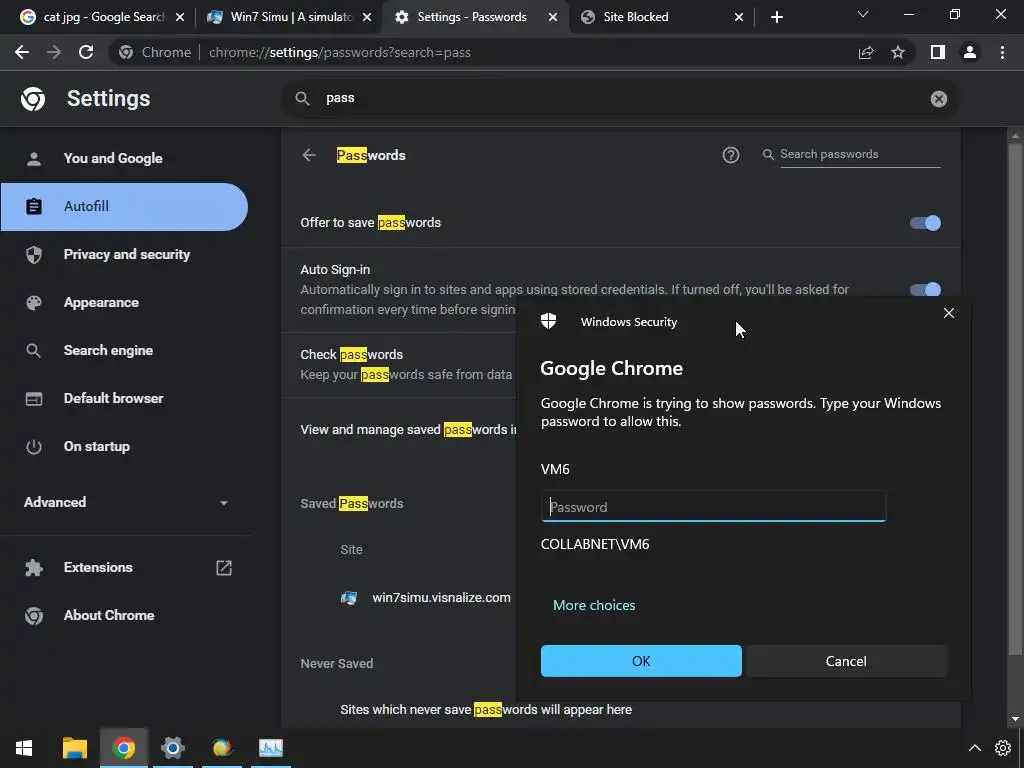
Task: Click the address bar URL
Action: click(340, 52)
